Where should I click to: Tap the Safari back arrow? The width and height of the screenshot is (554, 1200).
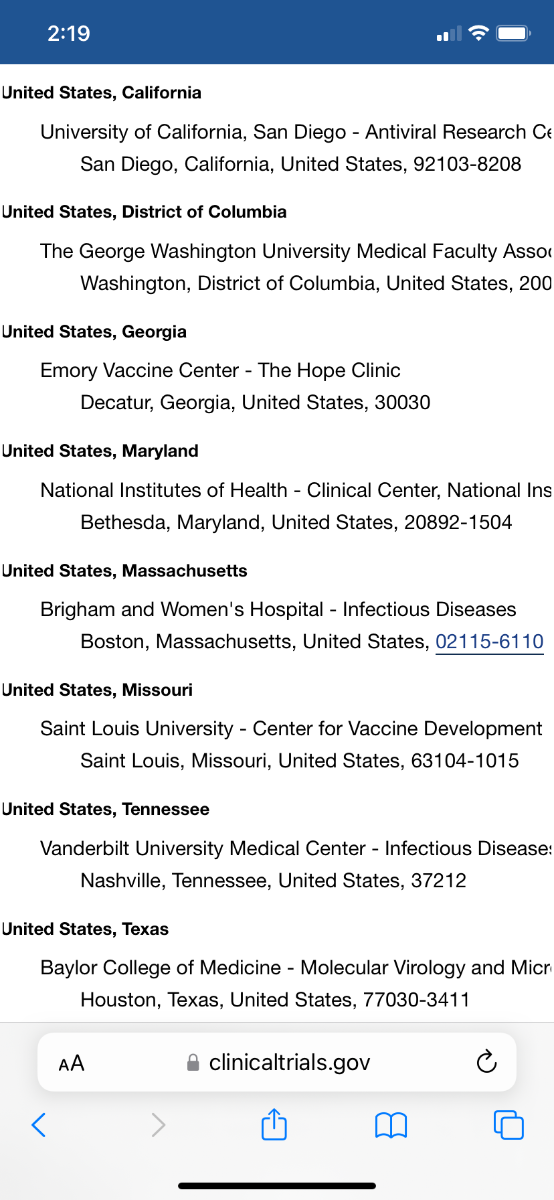pos(39,1125)
